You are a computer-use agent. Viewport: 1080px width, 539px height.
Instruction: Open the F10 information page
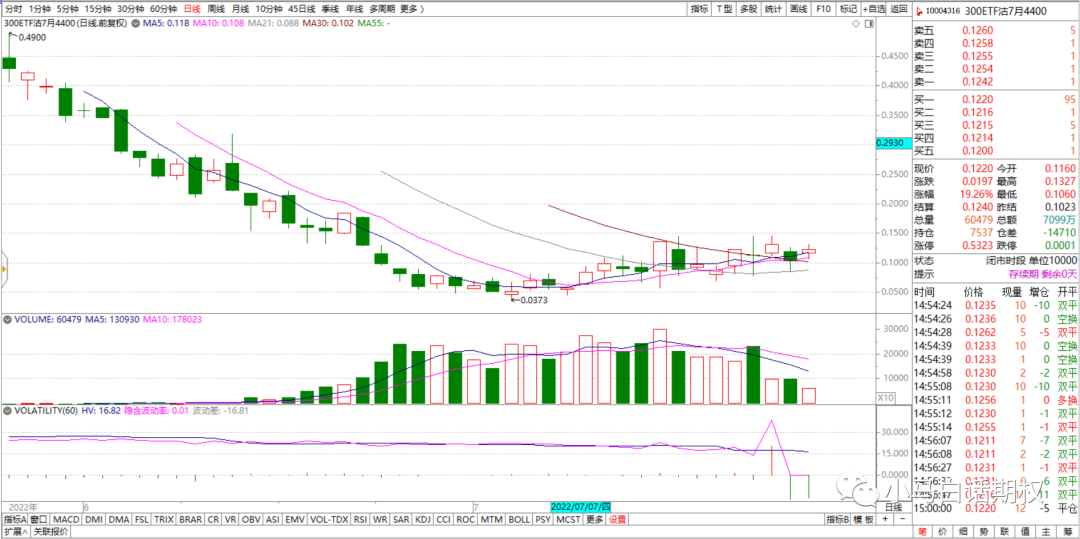(823, 9)
